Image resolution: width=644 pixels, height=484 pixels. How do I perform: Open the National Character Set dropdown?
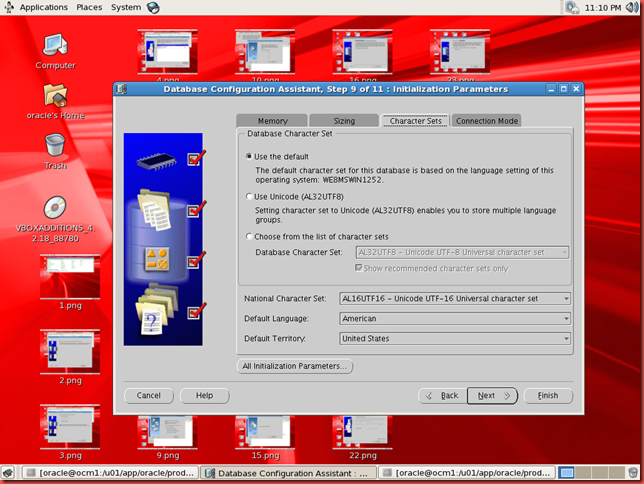click(x=455, y=299)
